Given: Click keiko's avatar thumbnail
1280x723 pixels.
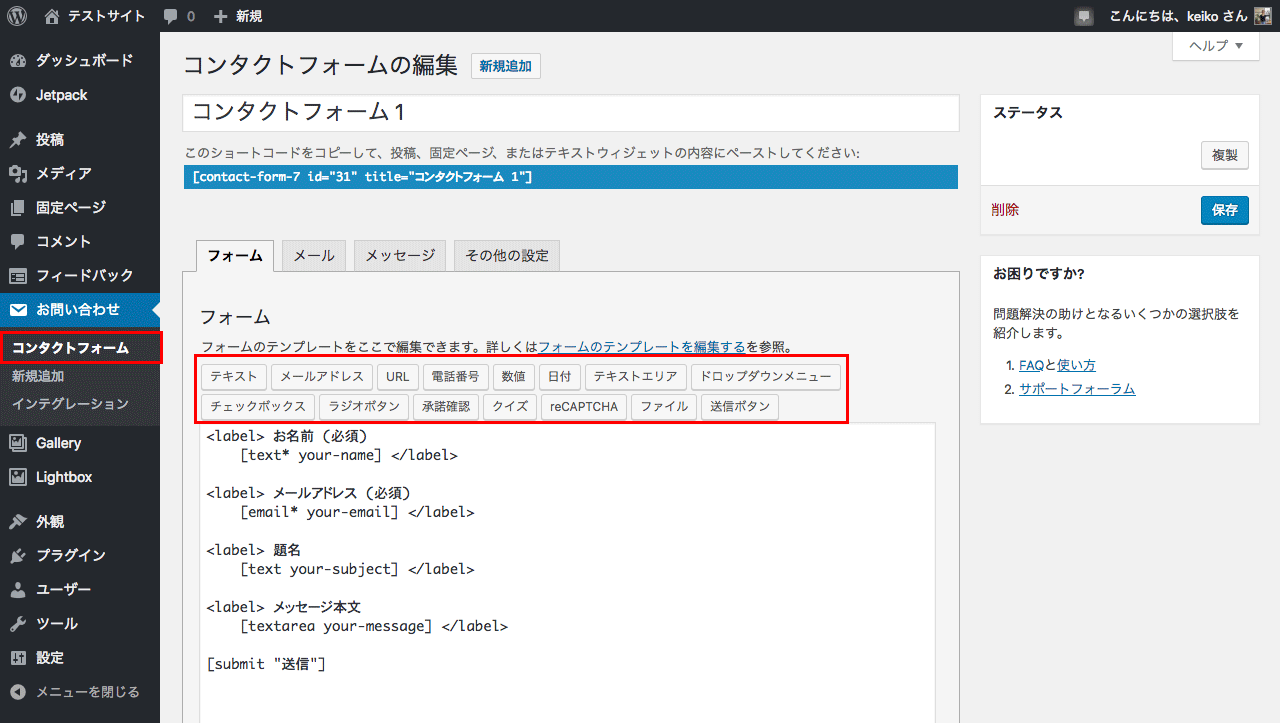Looking at the screenshot, I should pyautogui.click(x=1262, y=16).
